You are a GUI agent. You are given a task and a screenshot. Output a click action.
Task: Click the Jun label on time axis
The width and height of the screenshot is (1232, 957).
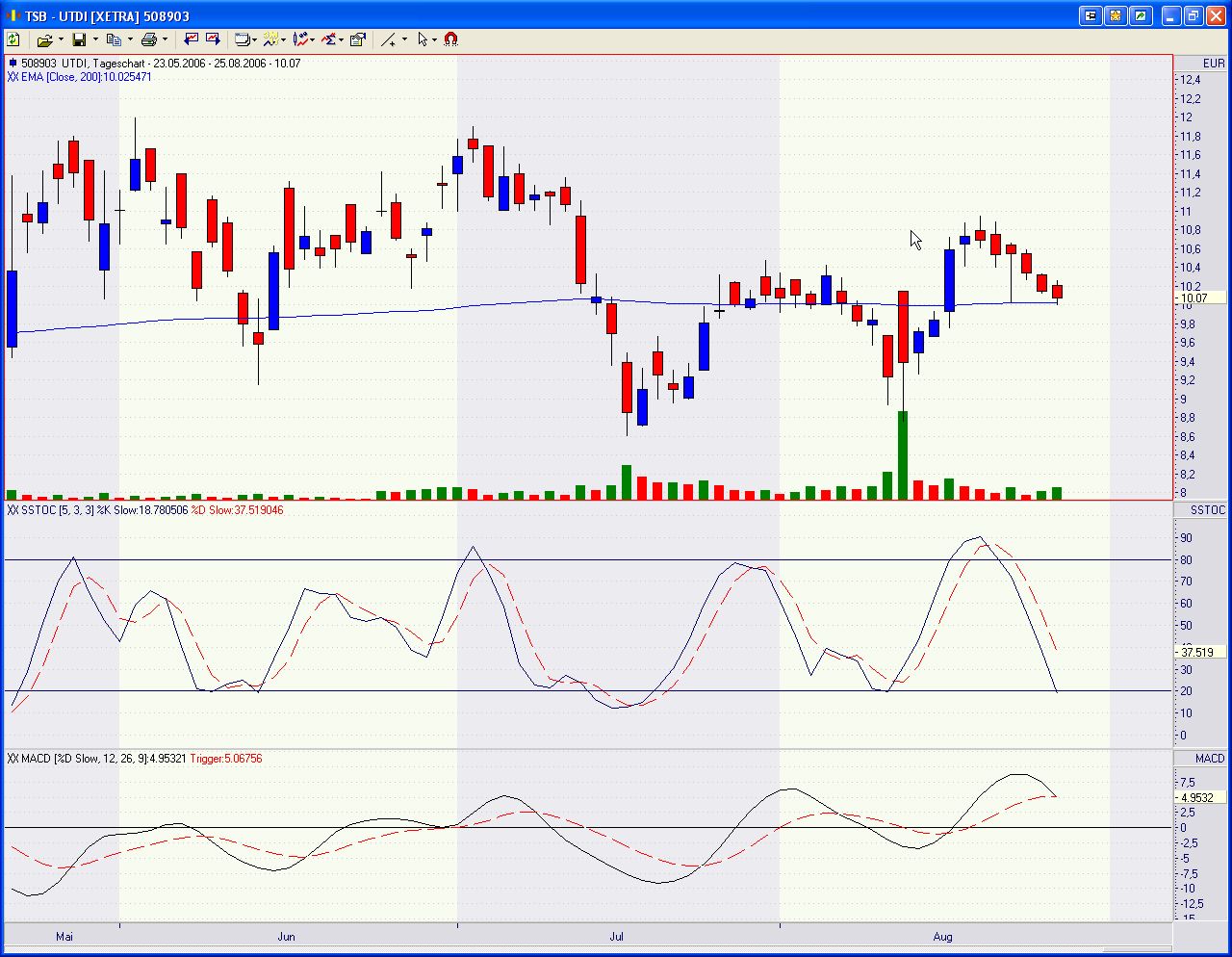click(x=286, y=937)
